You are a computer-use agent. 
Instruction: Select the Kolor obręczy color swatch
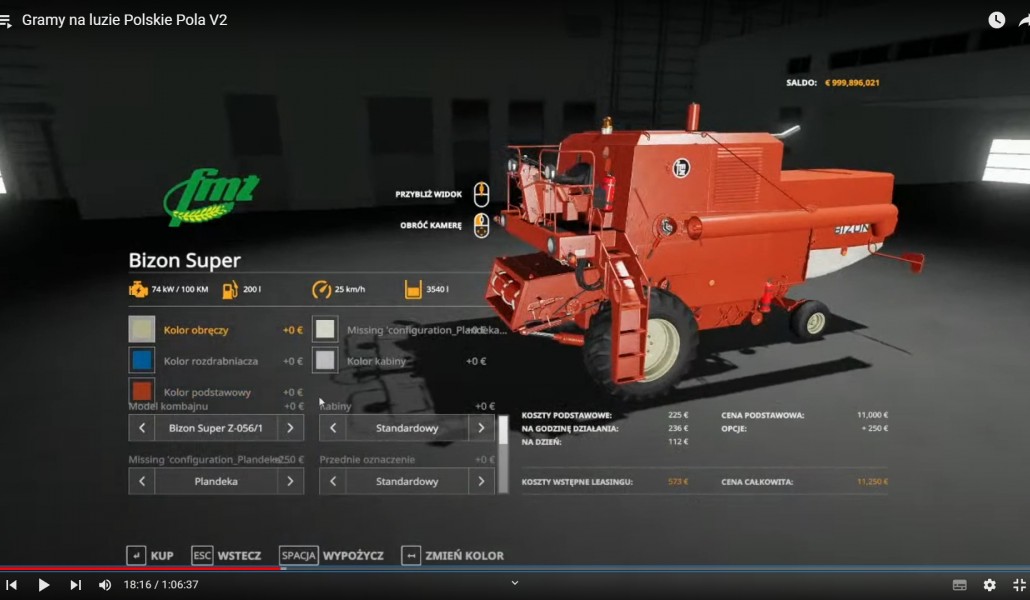(x=142, y=329)
